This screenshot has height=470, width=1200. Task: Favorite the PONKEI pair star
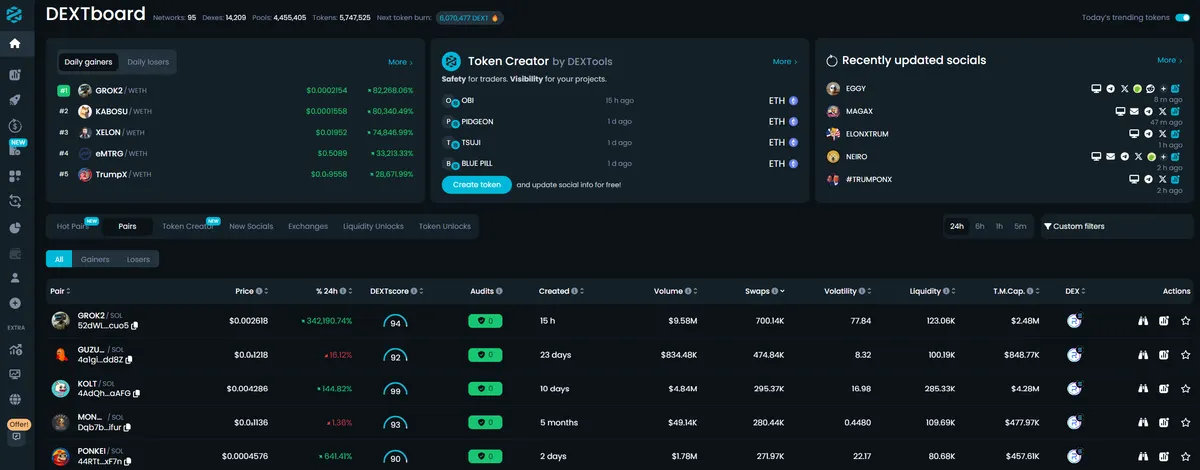pos(1186,456)
